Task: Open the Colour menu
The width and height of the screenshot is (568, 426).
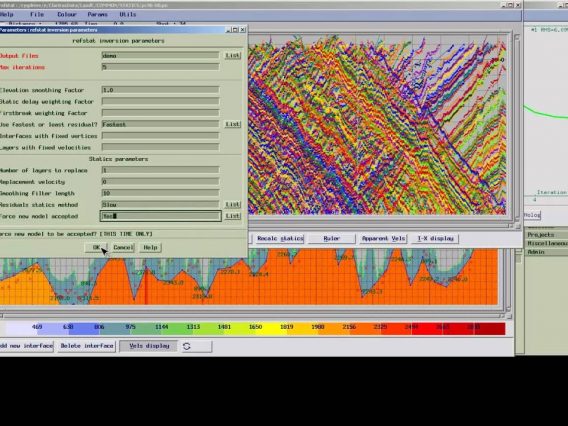Action: pyautogui.click(x=67, y=14)
